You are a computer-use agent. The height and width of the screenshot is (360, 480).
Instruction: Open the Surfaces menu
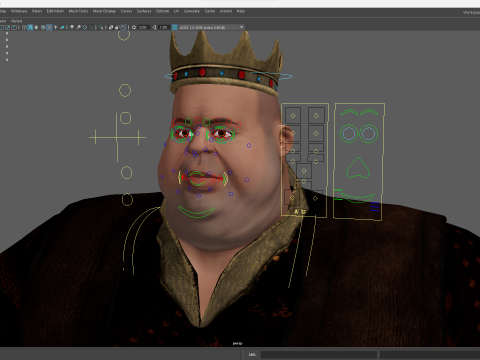click(x=144, y=11)
